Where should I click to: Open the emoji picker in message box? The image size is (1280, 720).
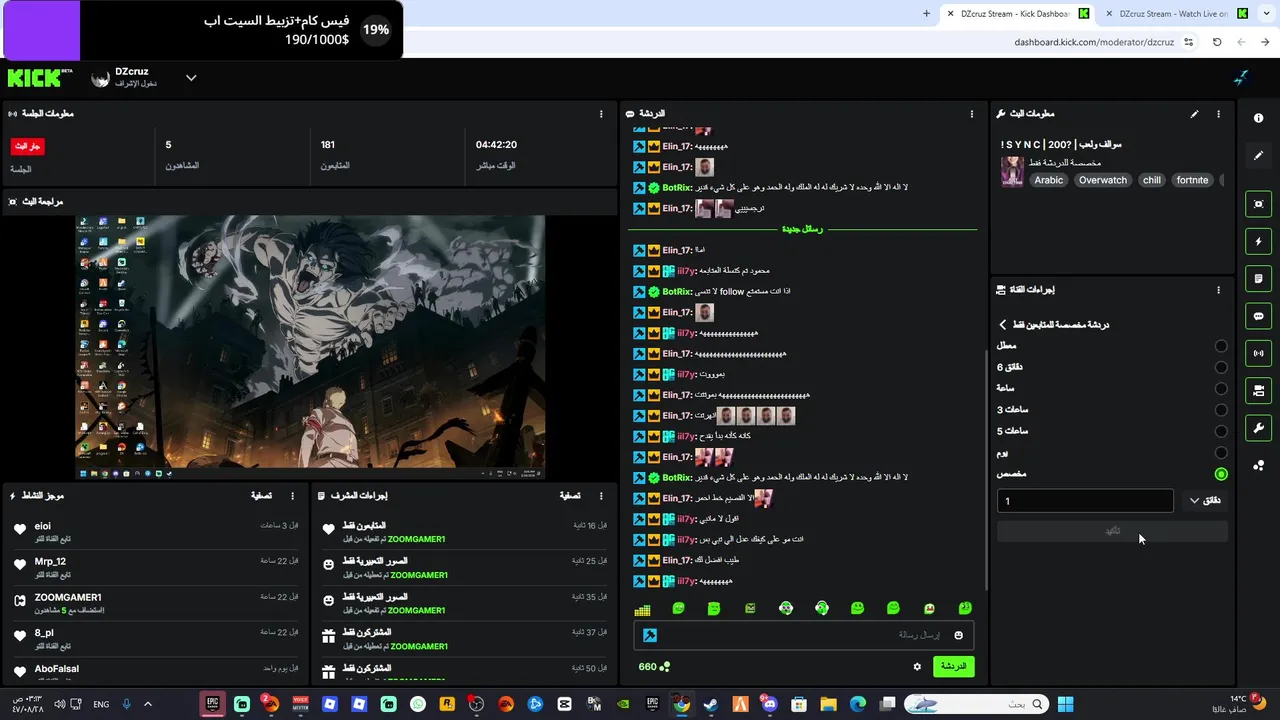pyautogui.click(x=958, y=635)
